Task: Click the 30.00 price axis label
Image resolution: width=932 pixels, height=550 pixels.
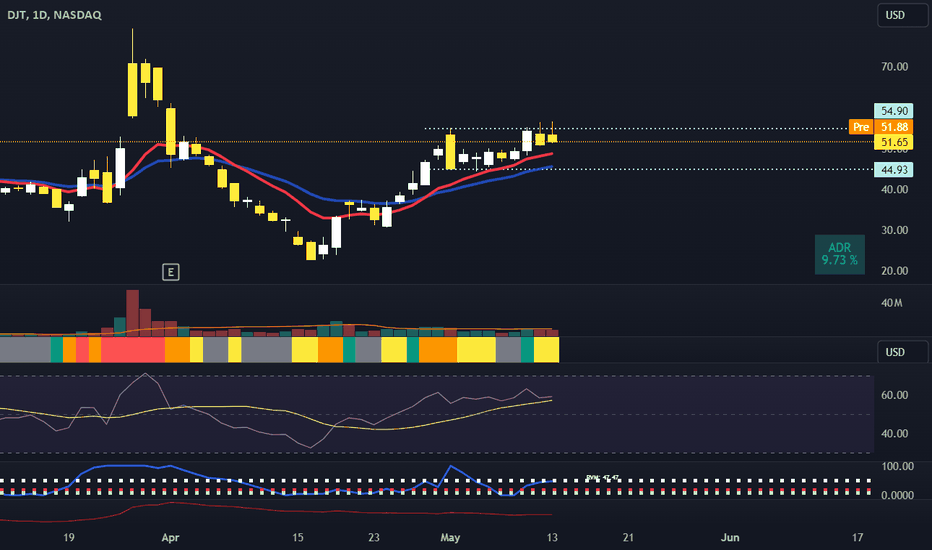Action: tap(895, 230)
